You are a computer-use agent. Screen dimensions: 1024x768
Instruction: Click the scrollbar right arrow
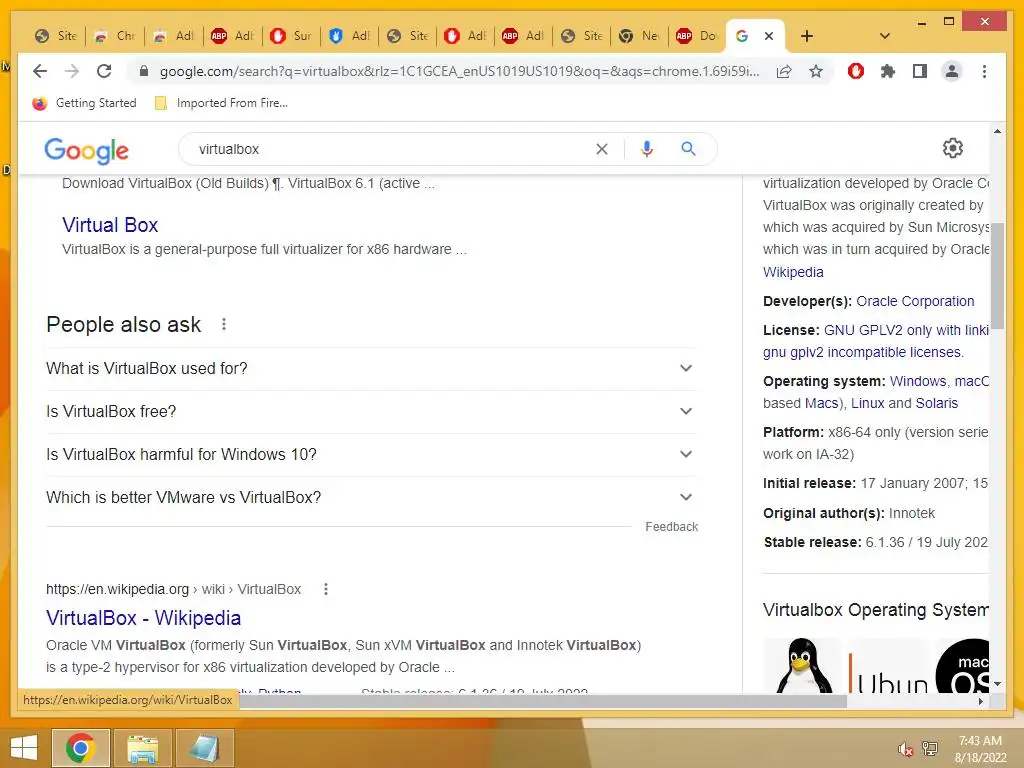981,701
